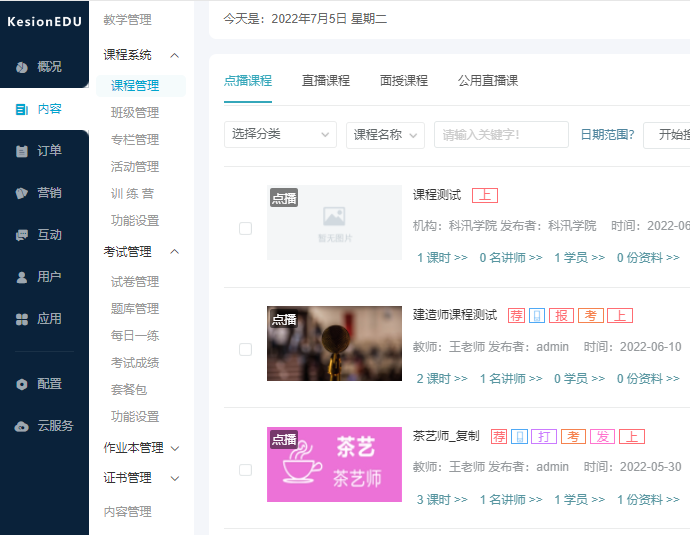Open the 订单 orders icon
The height and width of the screenshot is (535, 690).
pyautogui.click(x=22, y=151)
